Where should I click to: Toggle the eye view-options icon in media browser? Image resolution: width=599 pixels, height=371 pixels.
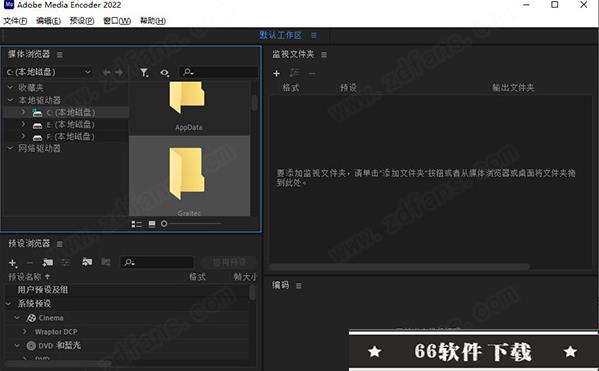(165, 72)
